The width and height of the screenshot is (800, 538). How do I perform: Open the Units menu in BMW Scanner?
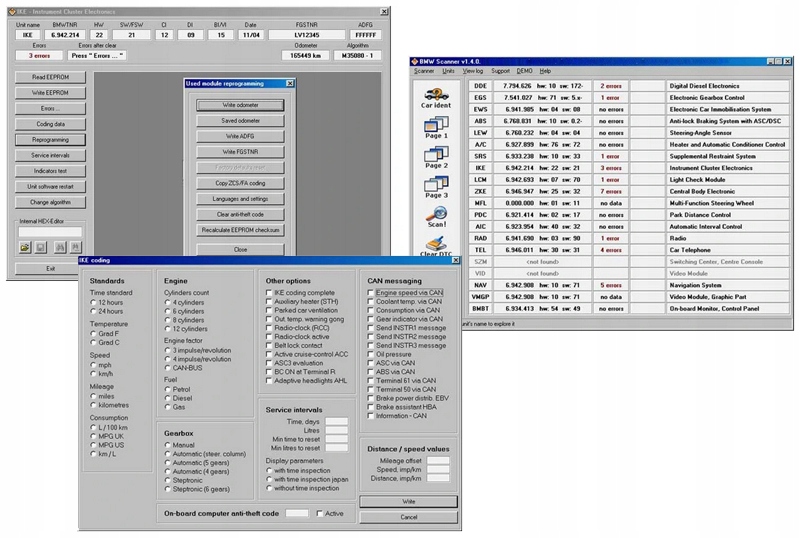click(x=448, y=72)
